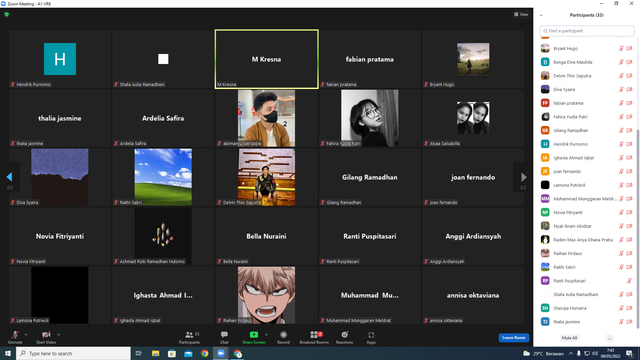Viewport: 640px width, 360px height.
Task: Click the Type here to search taskbar box
Action: click(x=73, y=353)
